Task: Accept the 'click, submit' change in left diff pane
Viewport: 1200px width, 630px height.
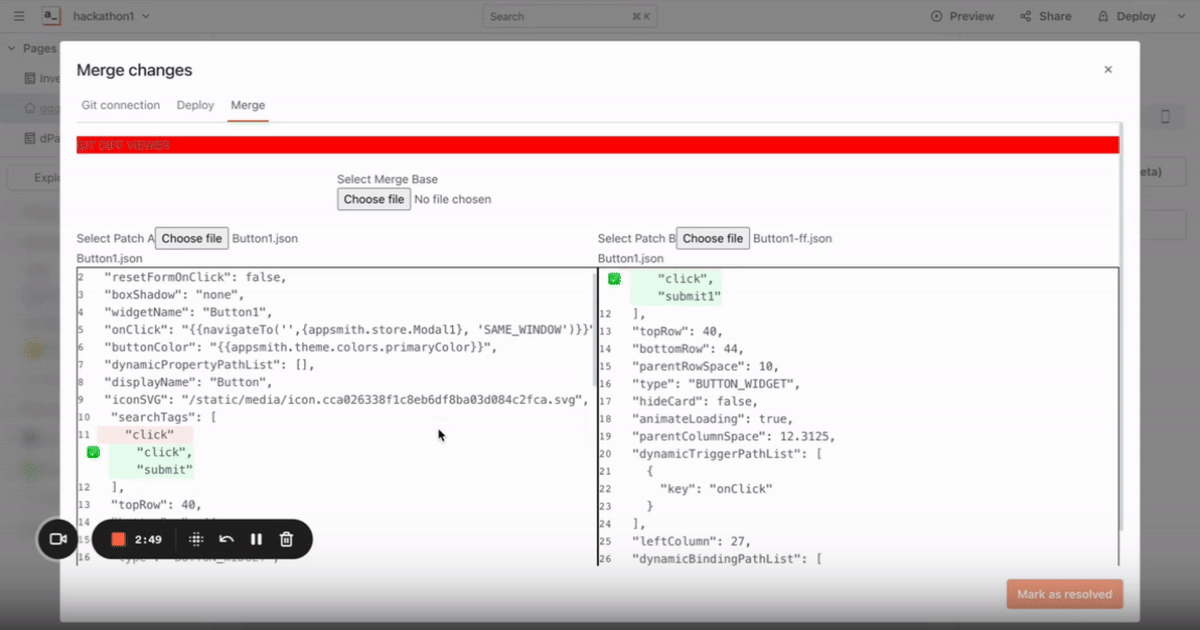Action: coord(93,452)
